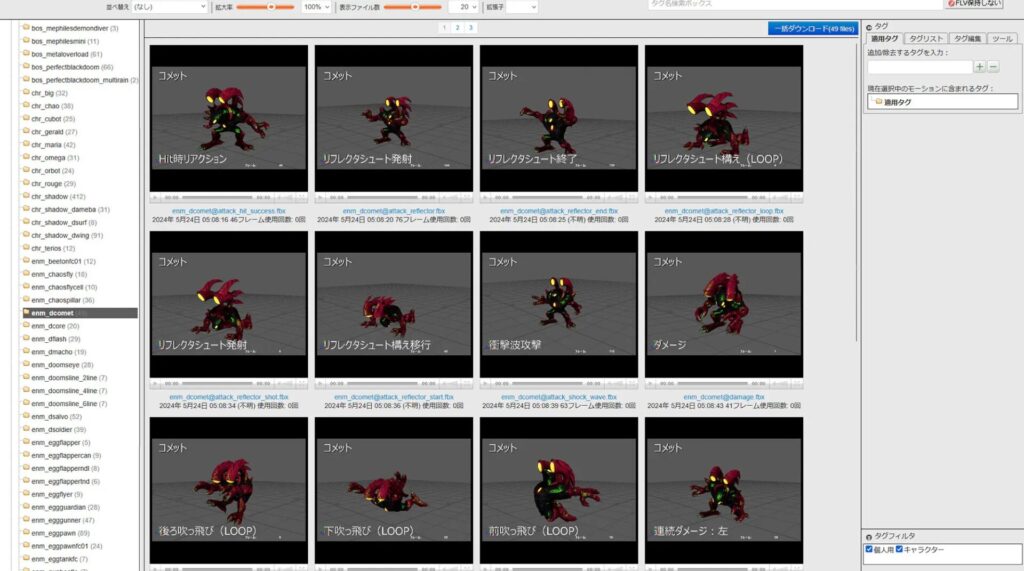
Task: Collapse the タグフィルタ panel header icon
Action: [868, 536]
